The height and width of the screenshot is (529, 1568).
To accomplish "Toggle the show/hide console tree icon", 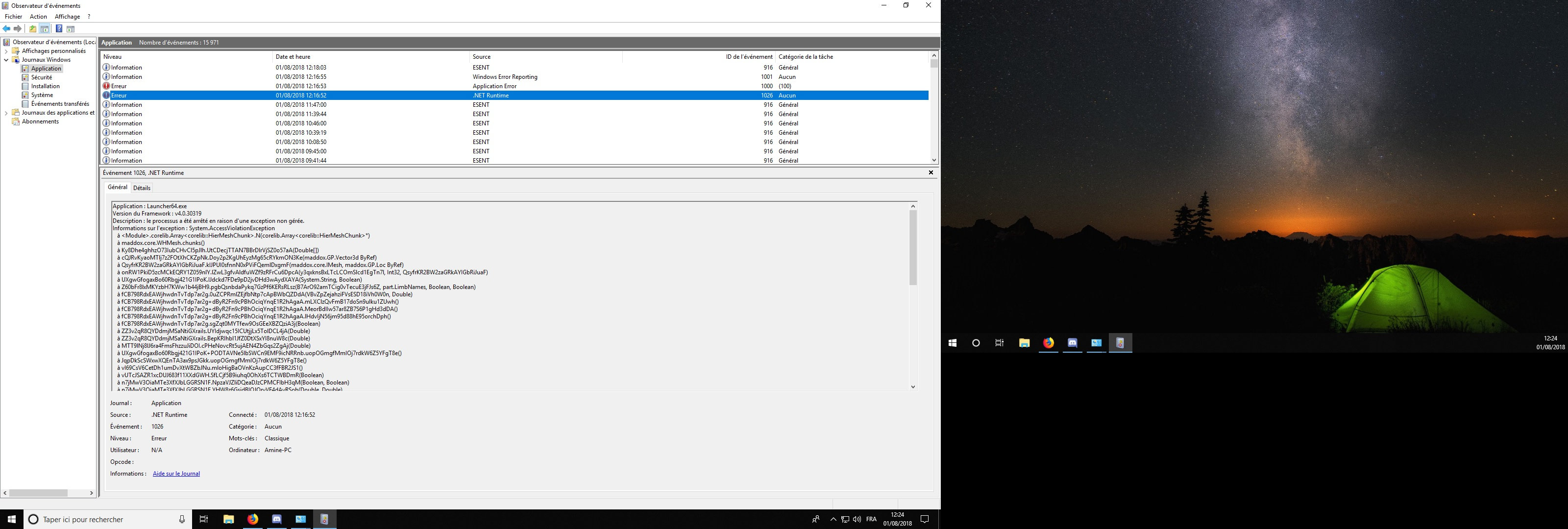I will (45, 28).
